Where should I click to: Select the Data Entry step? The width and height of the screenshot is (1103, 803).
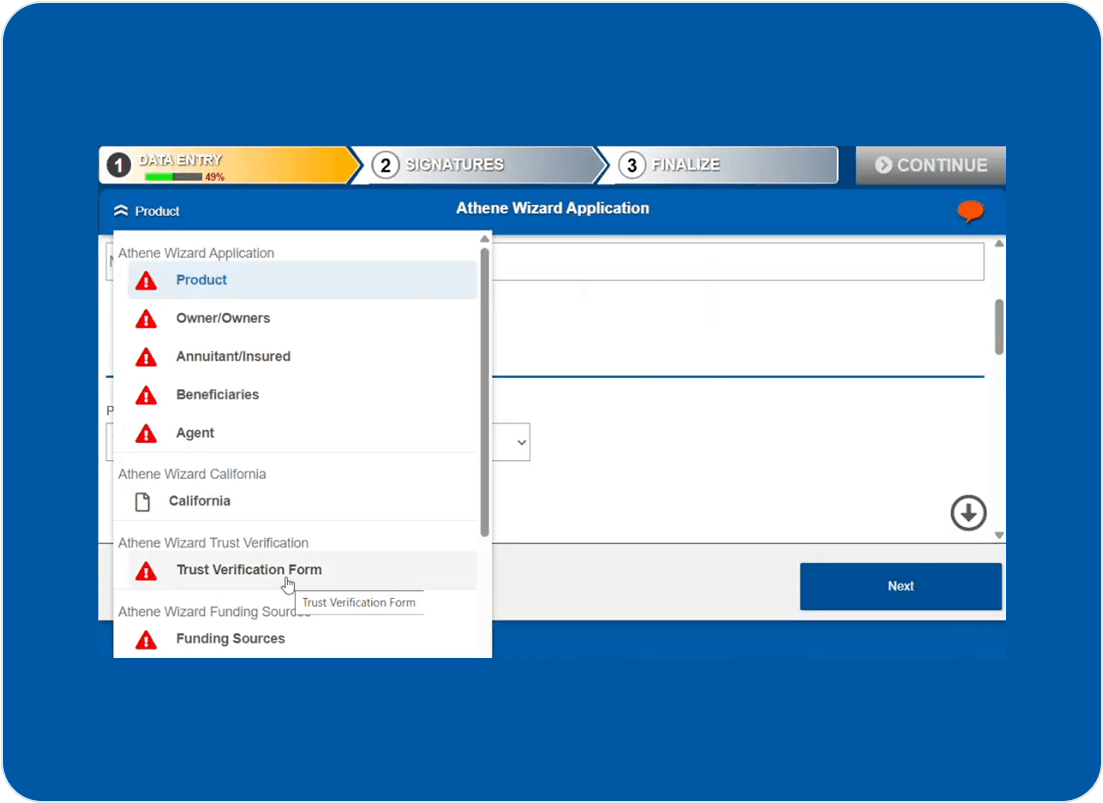pyautogui.click(x=229, y=165)
